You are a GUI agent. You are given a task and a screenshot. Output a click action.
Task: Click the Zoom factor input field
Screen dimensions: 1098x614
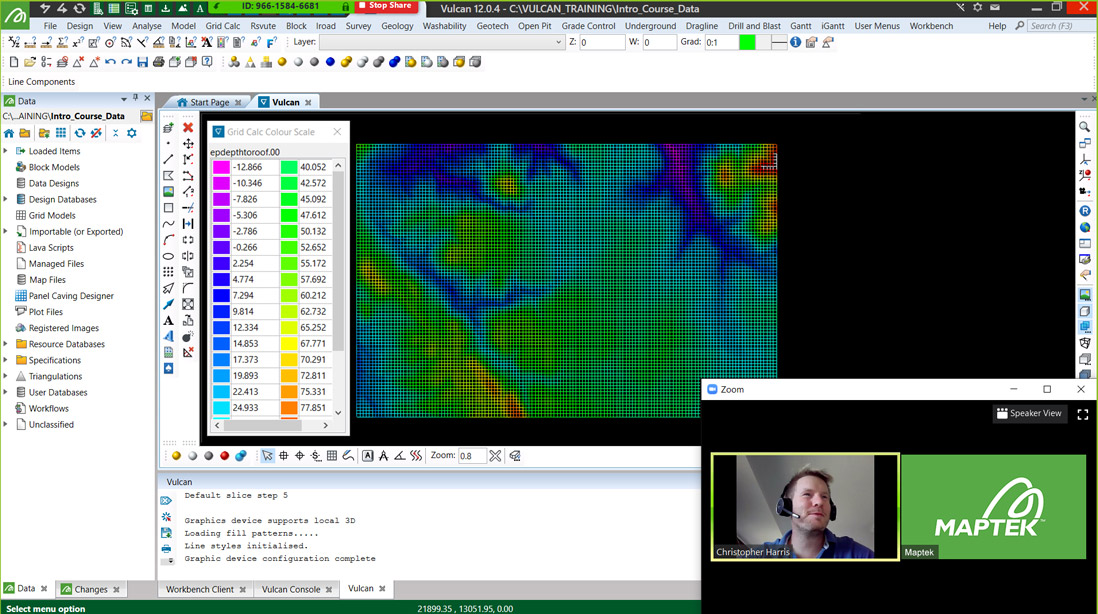point(471,456)
